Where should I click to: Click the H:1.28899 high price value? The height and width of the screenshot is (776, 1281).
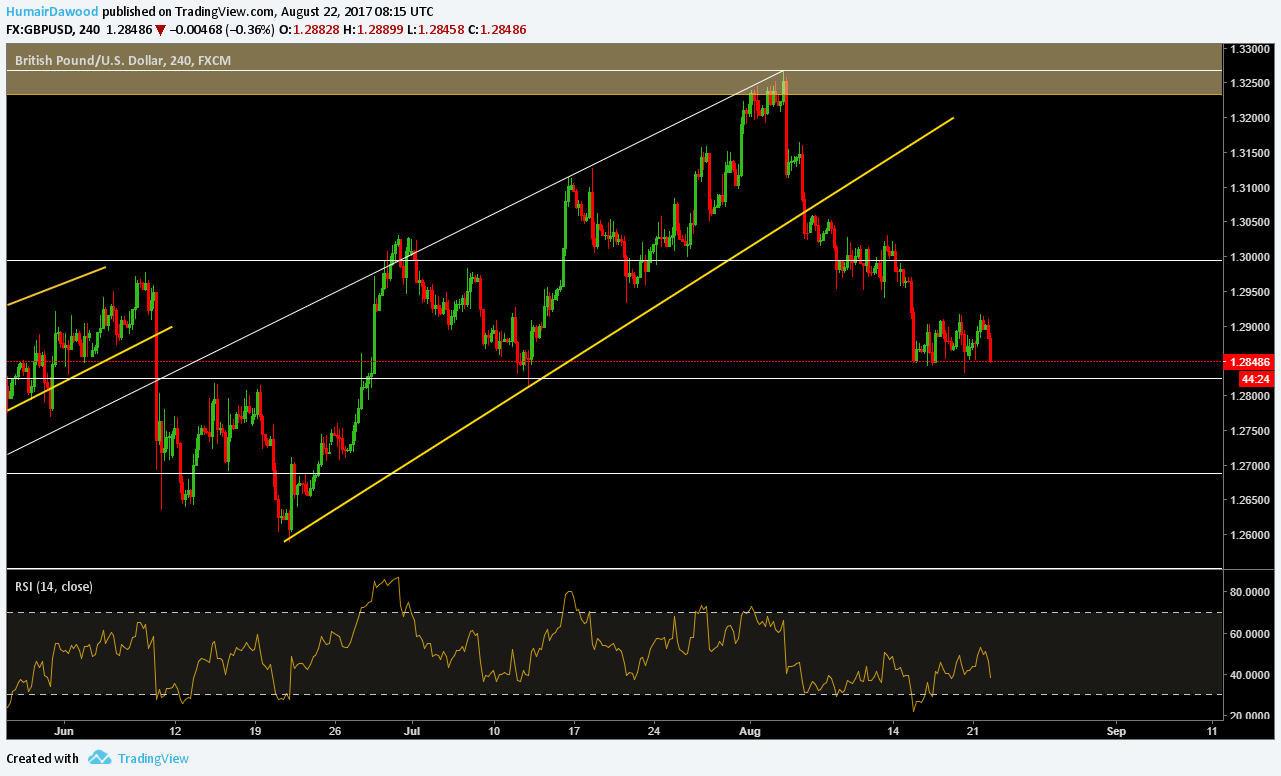tap(372, 30)
